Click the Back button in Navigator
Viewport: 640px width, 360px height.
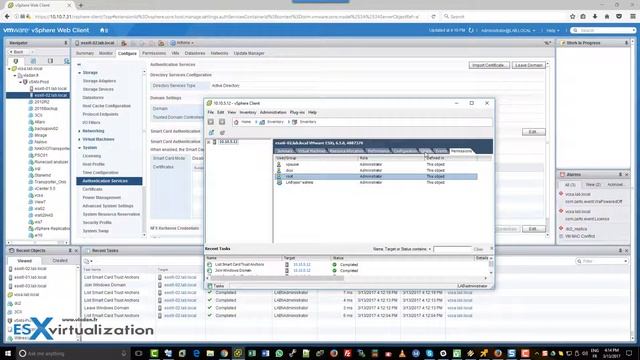pos(18,52)
